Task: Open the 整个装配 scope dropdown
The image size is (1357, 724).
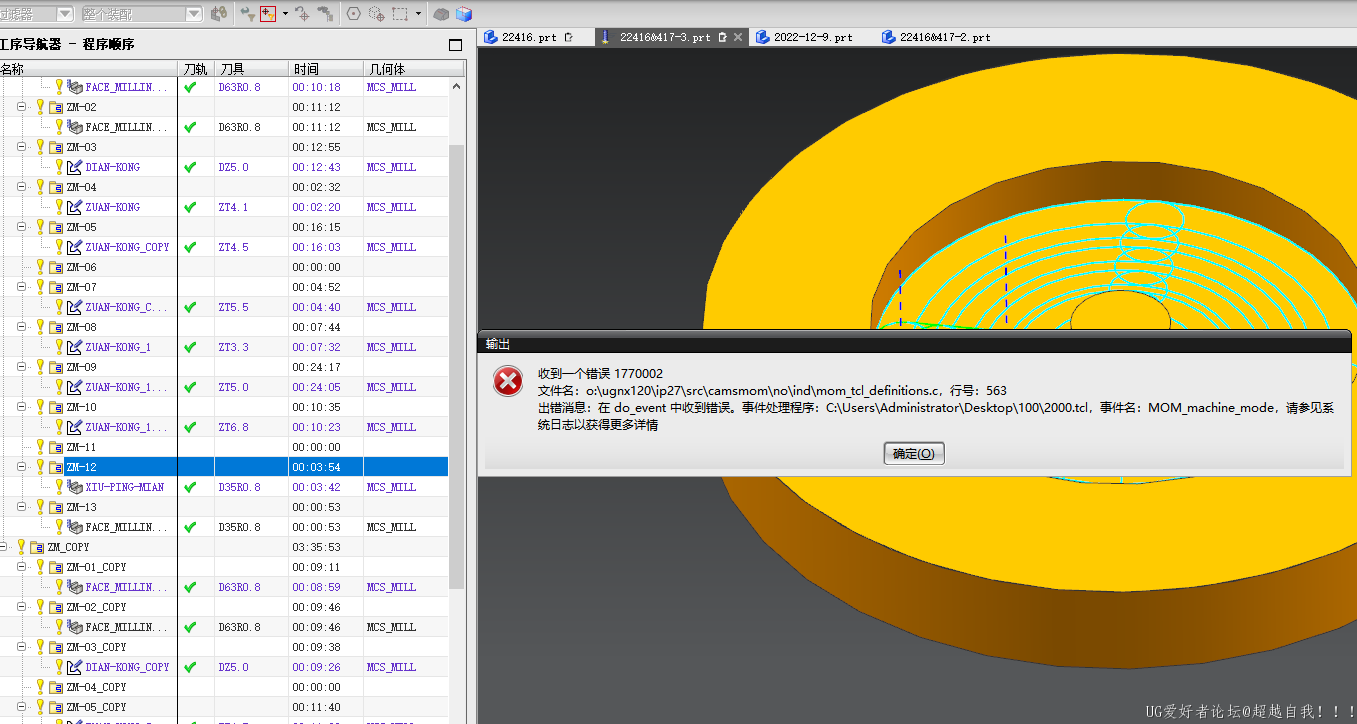Action: [x=194, y=14]
